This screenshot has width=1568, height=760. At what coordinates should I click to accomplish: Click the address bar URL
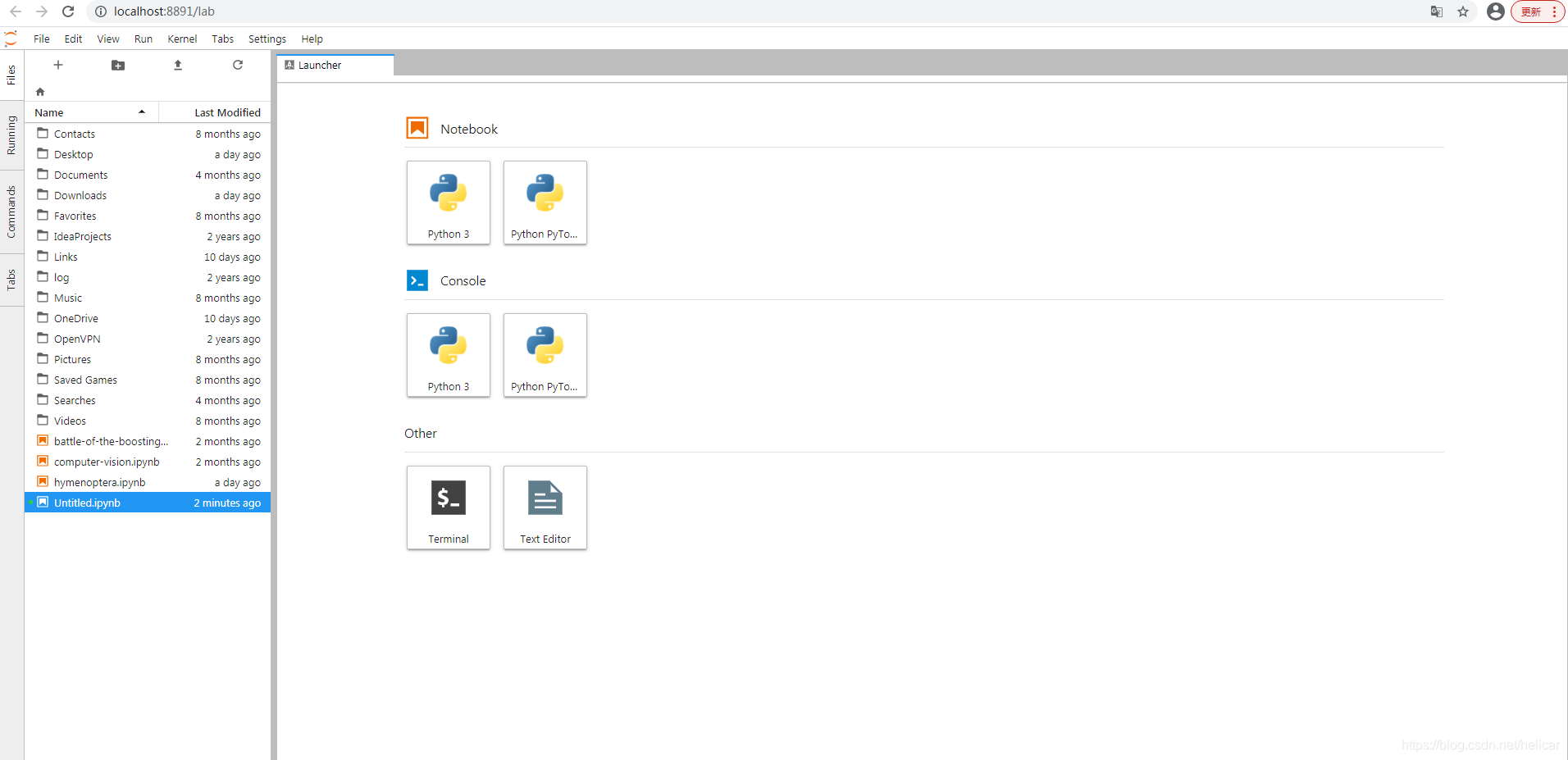coord(164,11)
